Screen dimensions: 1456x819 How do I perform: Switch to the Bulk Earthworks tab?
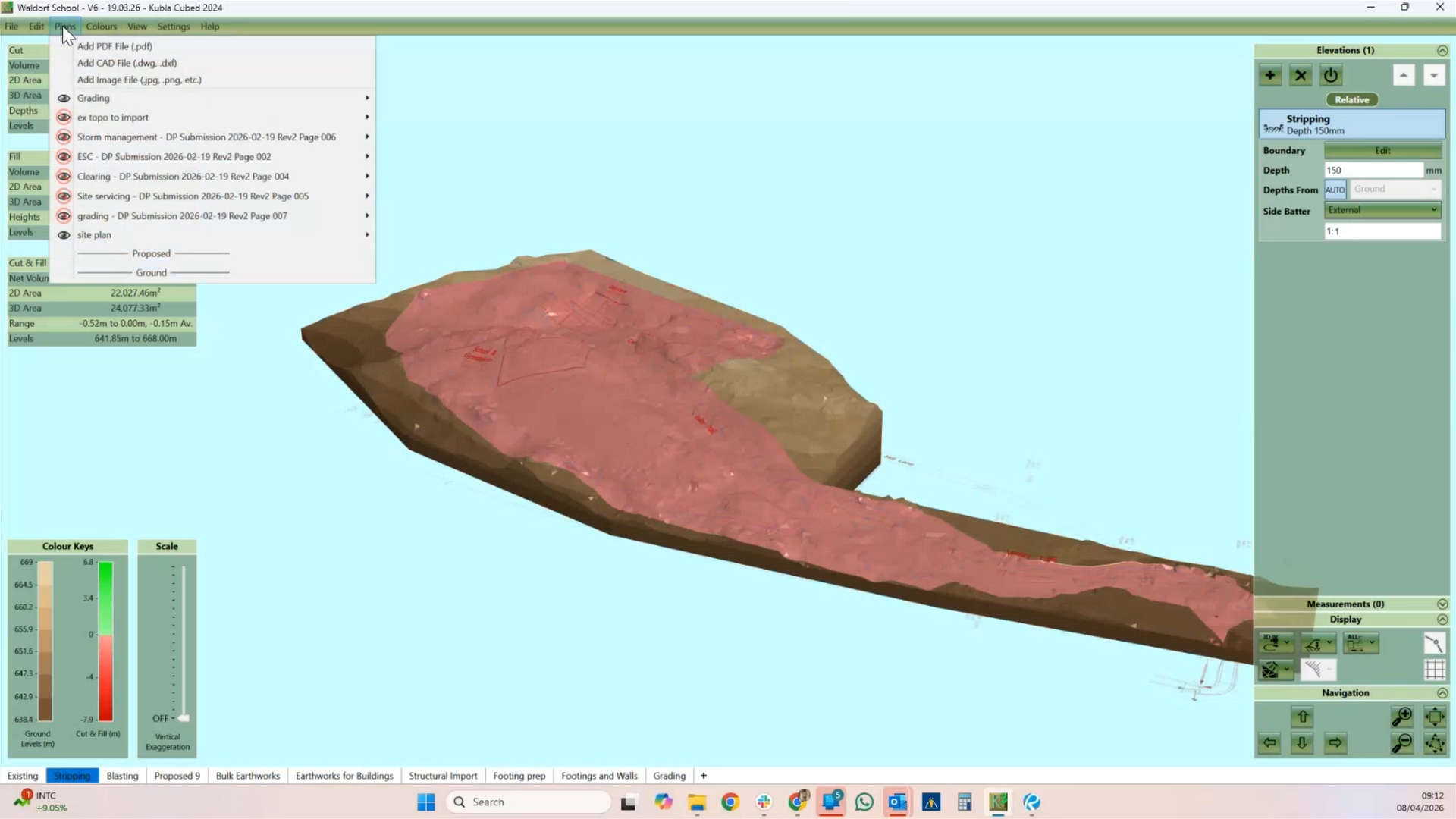(x=247, y=776)
